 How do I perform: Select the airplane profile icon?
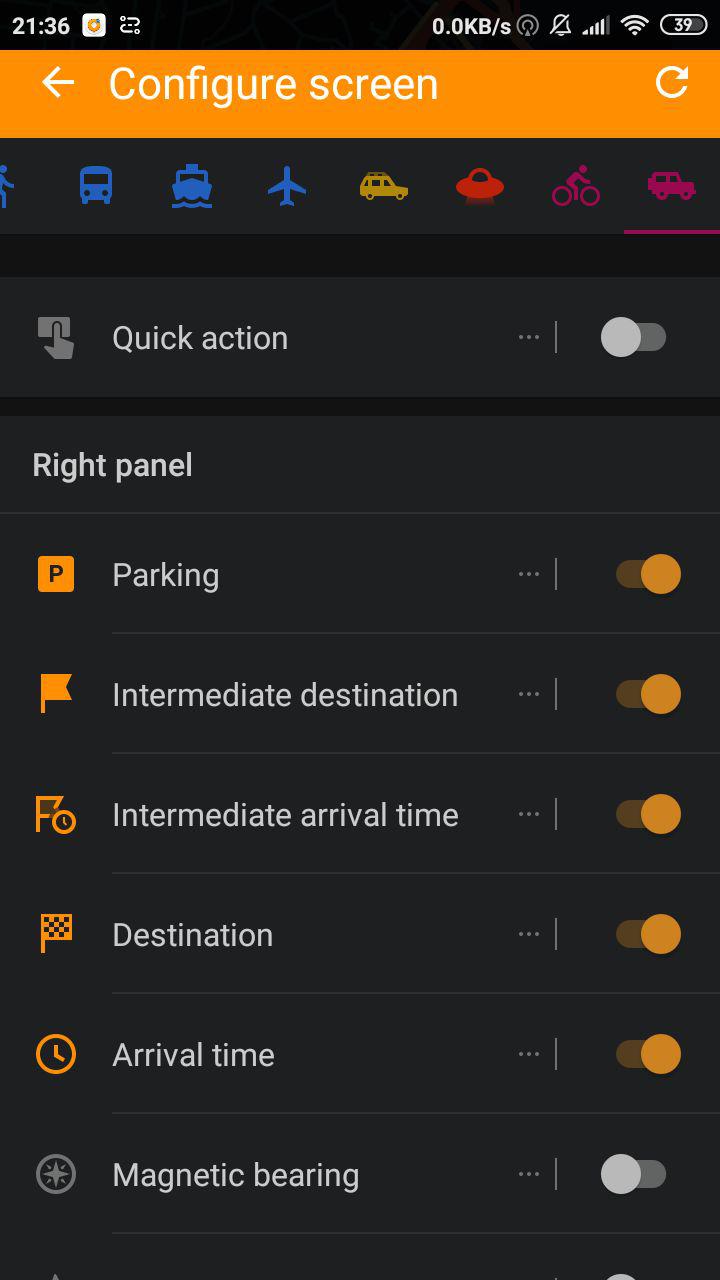pyautogui.click(x=287, y=186)
